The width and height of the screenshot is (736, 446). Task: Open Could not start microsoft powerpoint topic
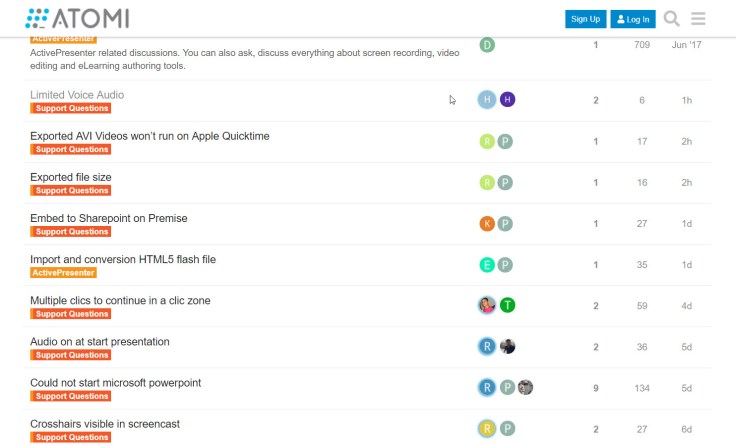[x=115, y=383]
